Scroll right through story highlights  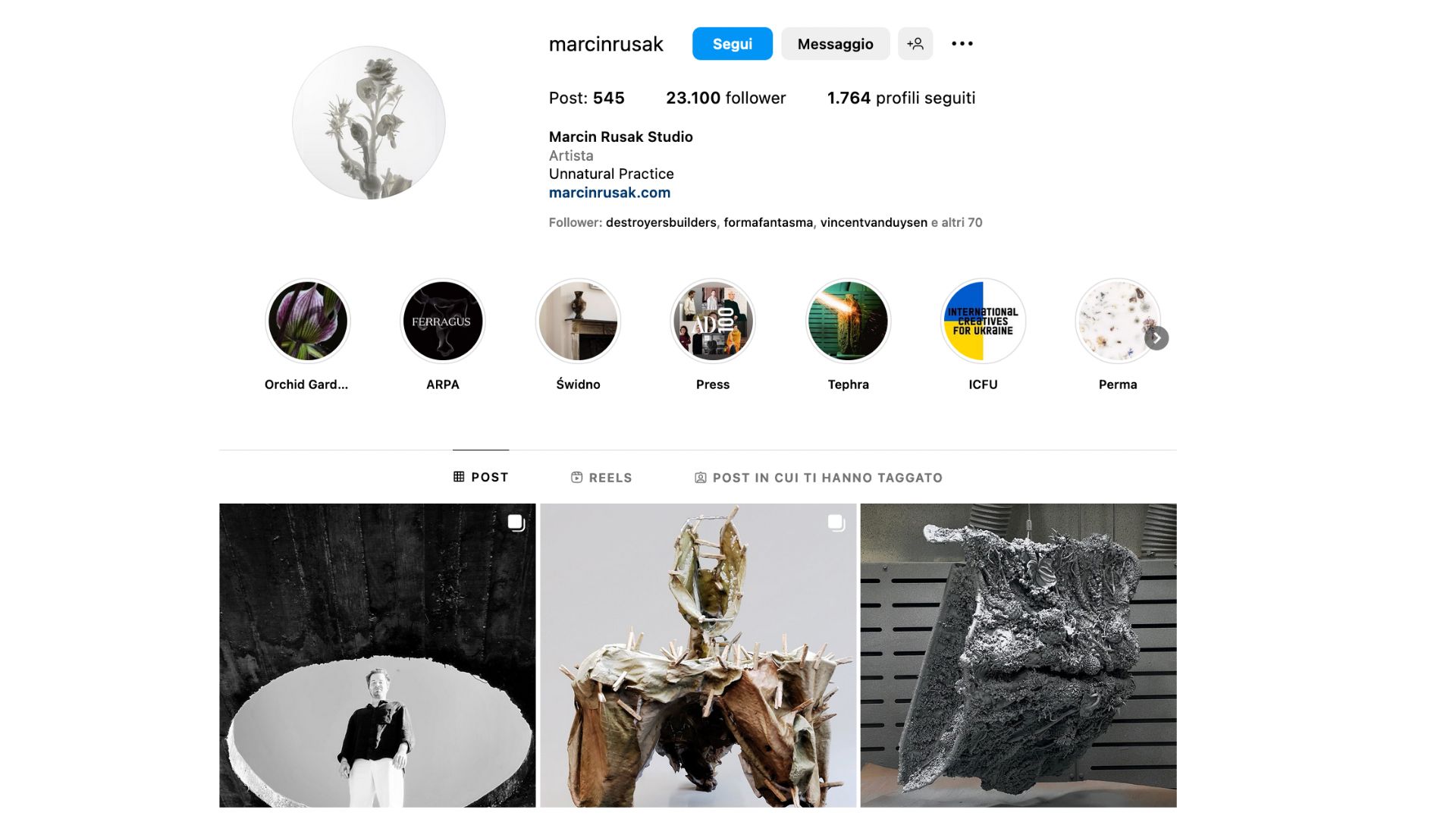[x=1158, y=337]
